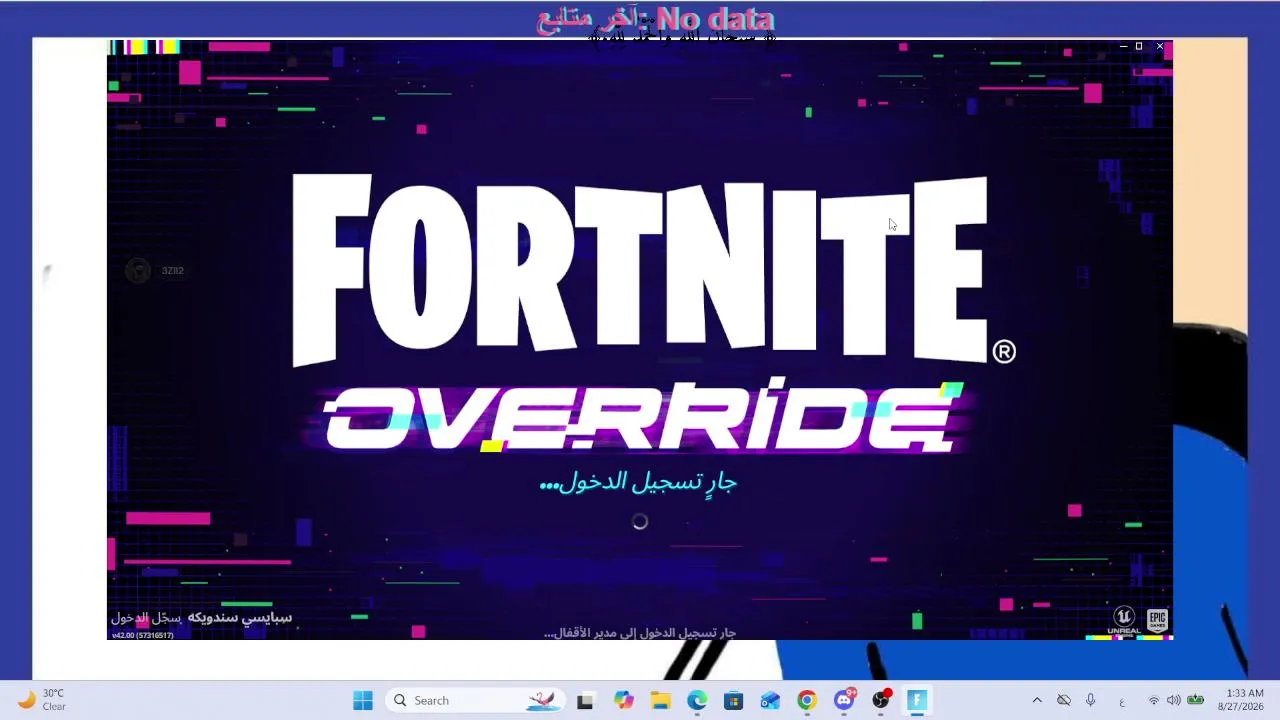Switch to Google Chrome in the taskbar
Viewport: 1280px width, 720px height.
click(807, 701)
